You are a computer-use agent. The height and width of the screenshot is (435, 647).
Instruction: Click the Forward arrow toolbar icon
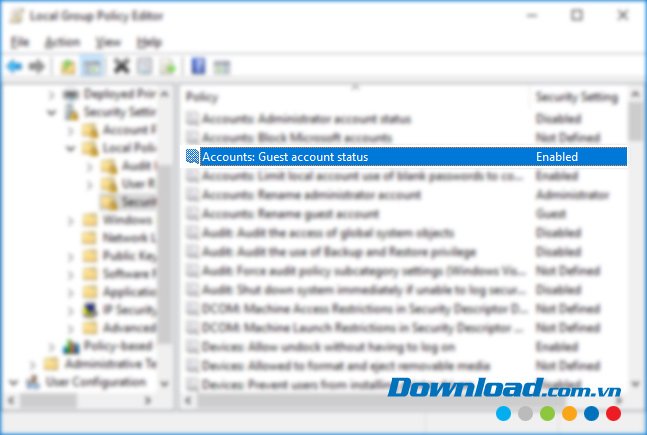click(37, 66)
